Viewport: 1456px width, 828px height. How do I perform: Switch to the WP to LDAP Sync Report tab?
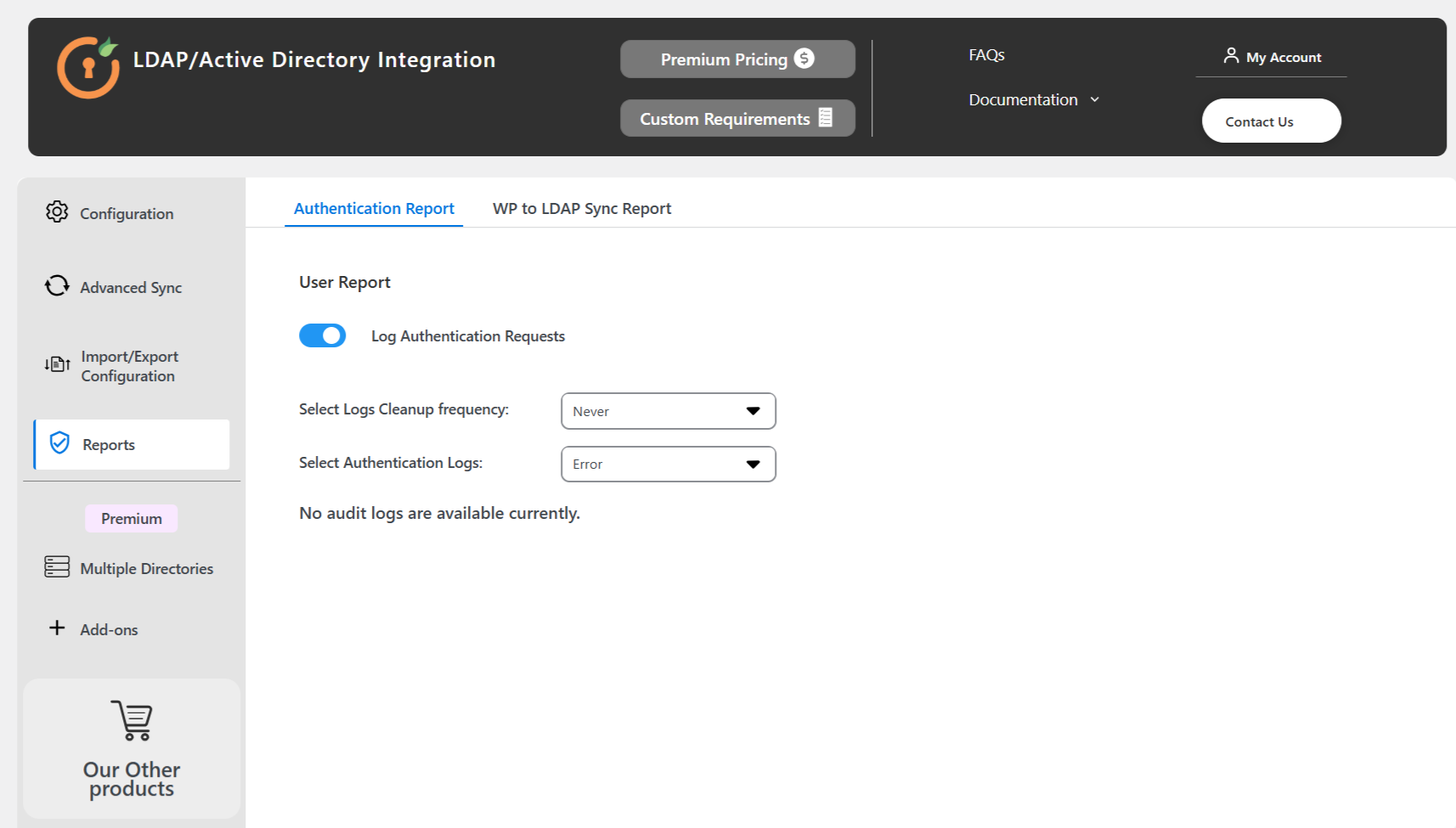(582, 208)
